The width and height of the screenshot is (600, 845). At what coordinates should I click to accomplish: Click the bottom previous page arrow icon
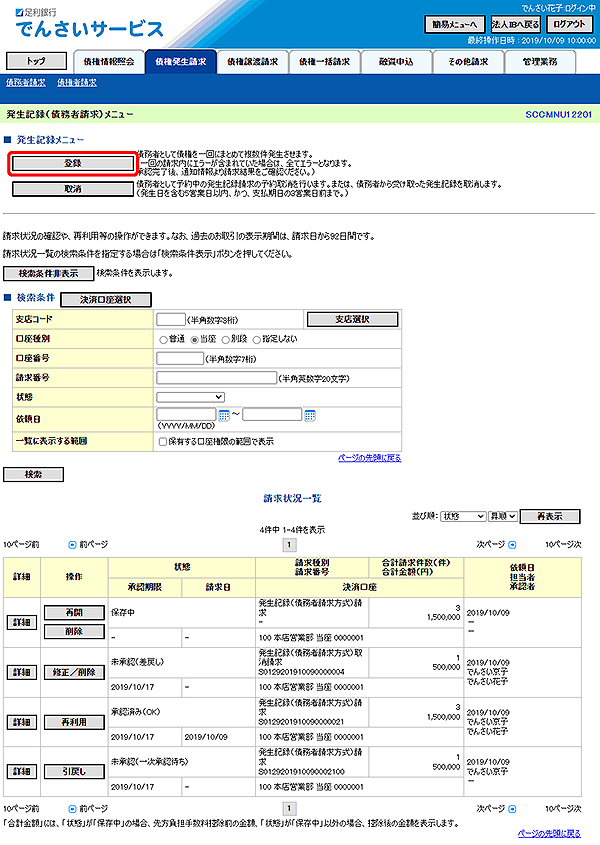(x=71, y=808)
